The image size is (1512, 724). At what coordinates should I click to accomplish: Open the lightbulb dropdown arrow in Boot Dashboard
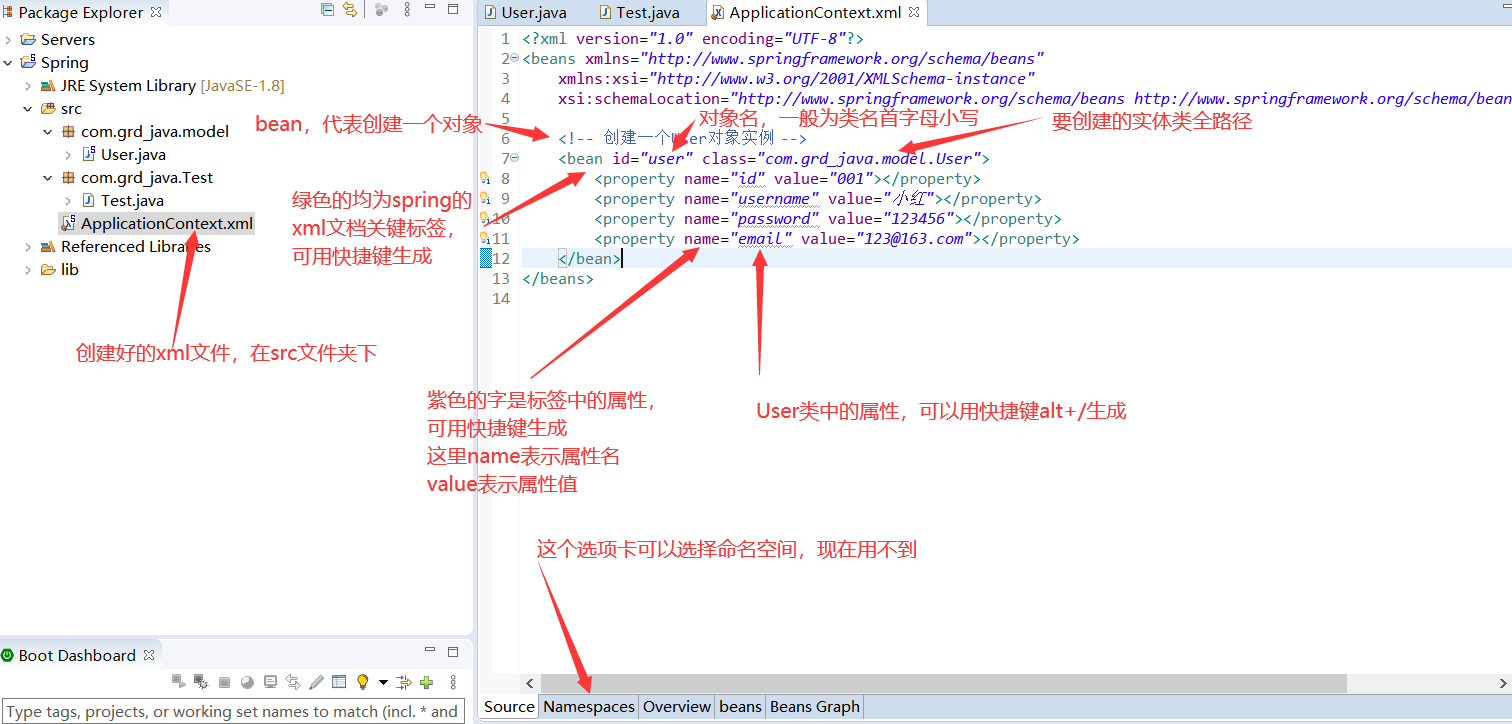[383, 683]
